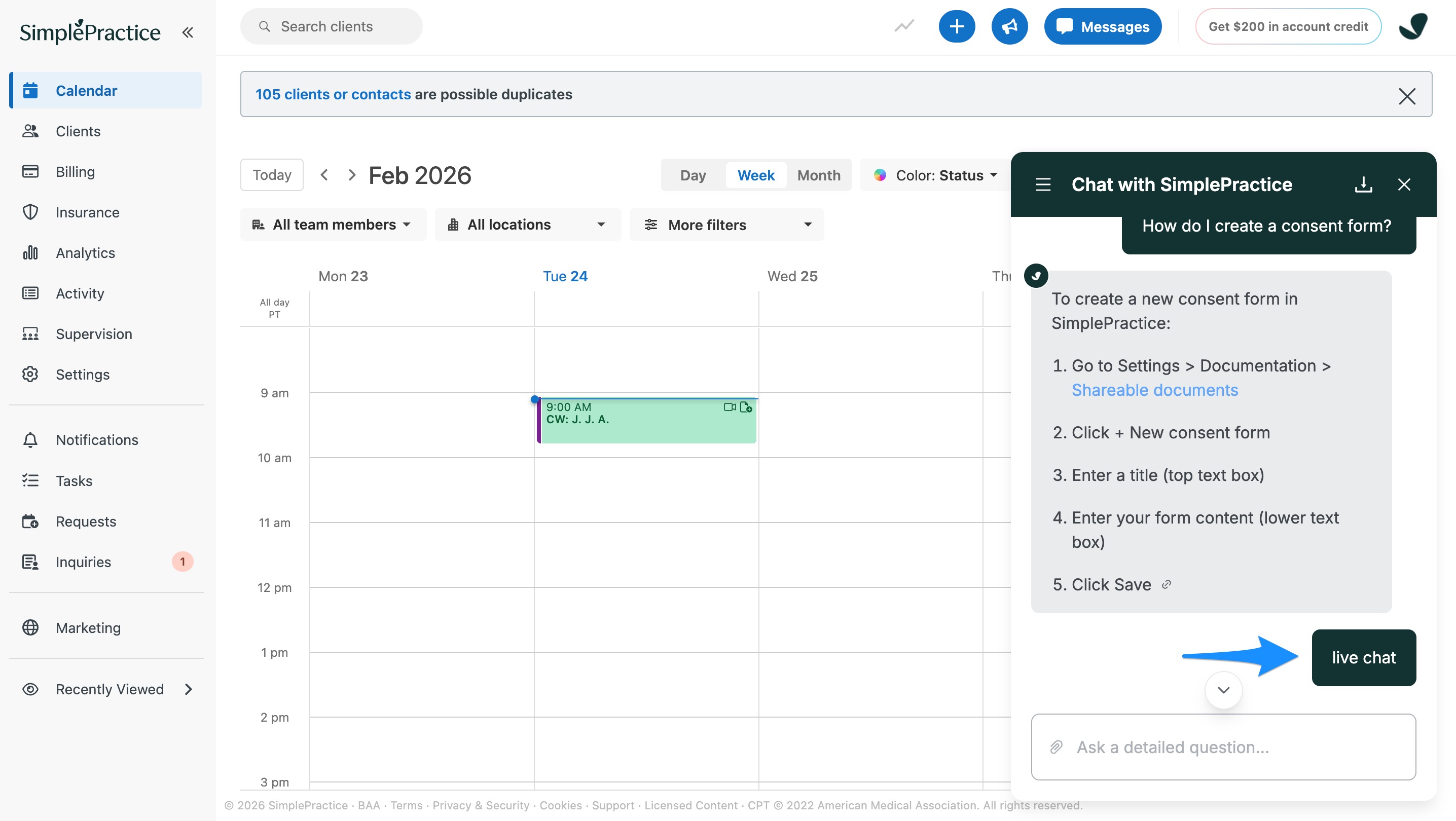Screen dimensions: 1456x821
Task: Open Marketing in the sidebar
Action: [105, 628]
